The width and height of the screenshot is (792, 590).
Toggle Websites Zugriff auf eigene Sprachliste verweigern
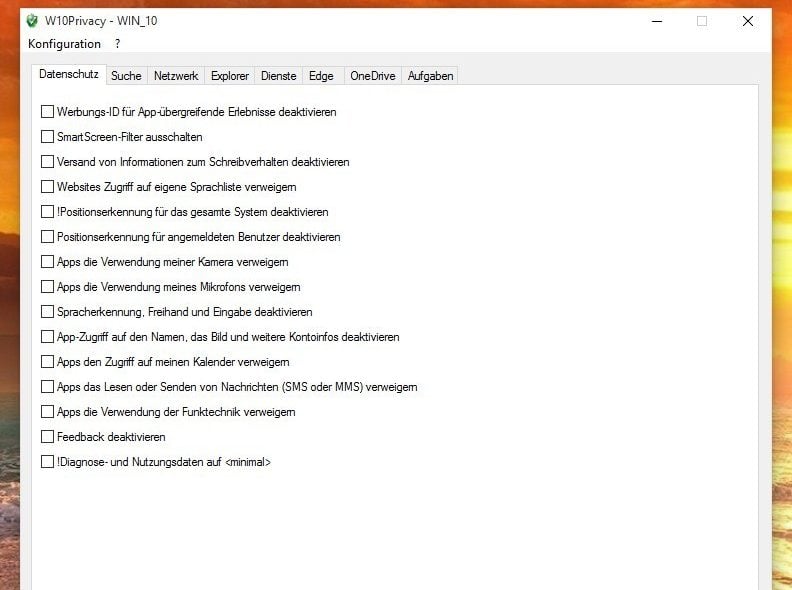pos(47,186)
